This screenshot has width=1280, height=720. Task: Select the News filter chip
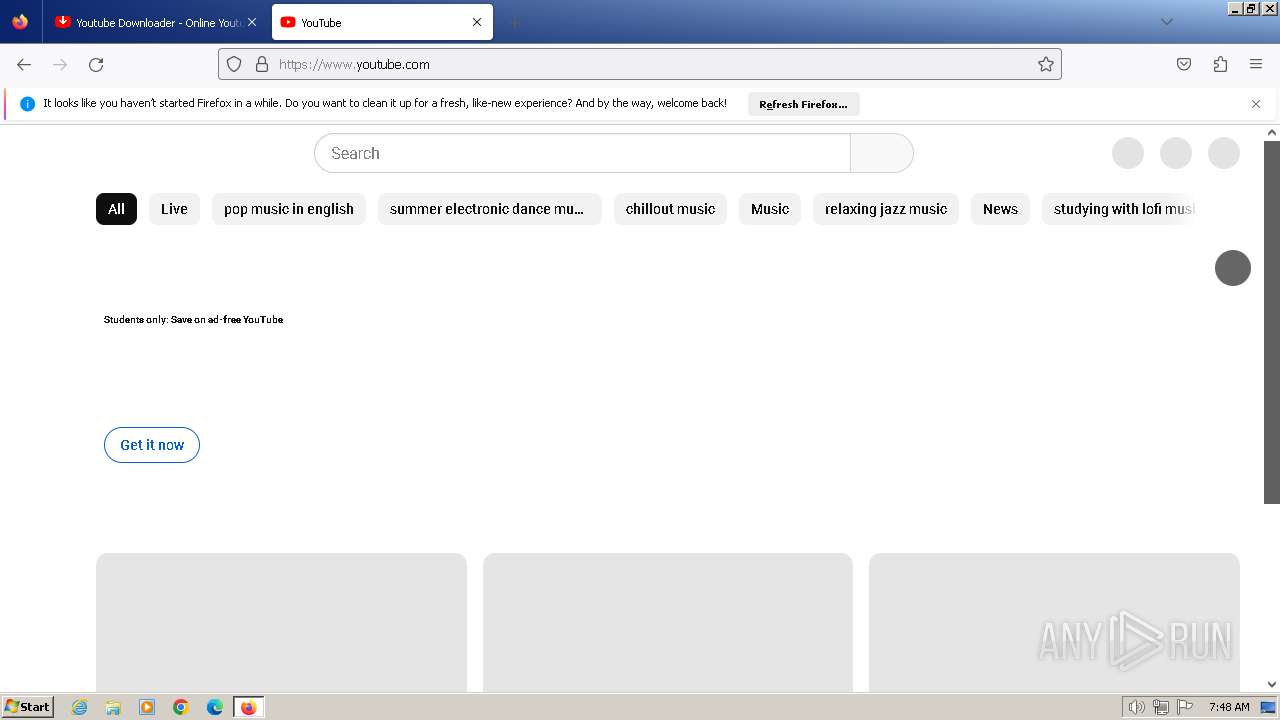[1000, 209]
